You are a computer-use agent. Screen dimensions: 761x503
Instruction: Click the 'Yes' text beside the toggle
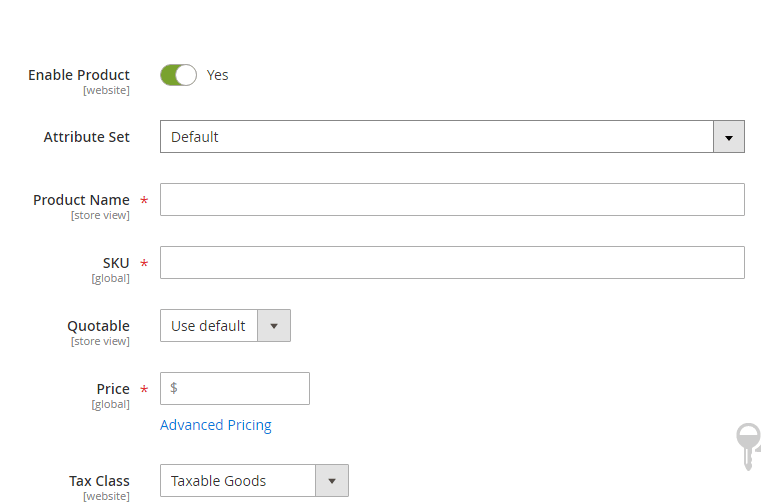[217, 75]
